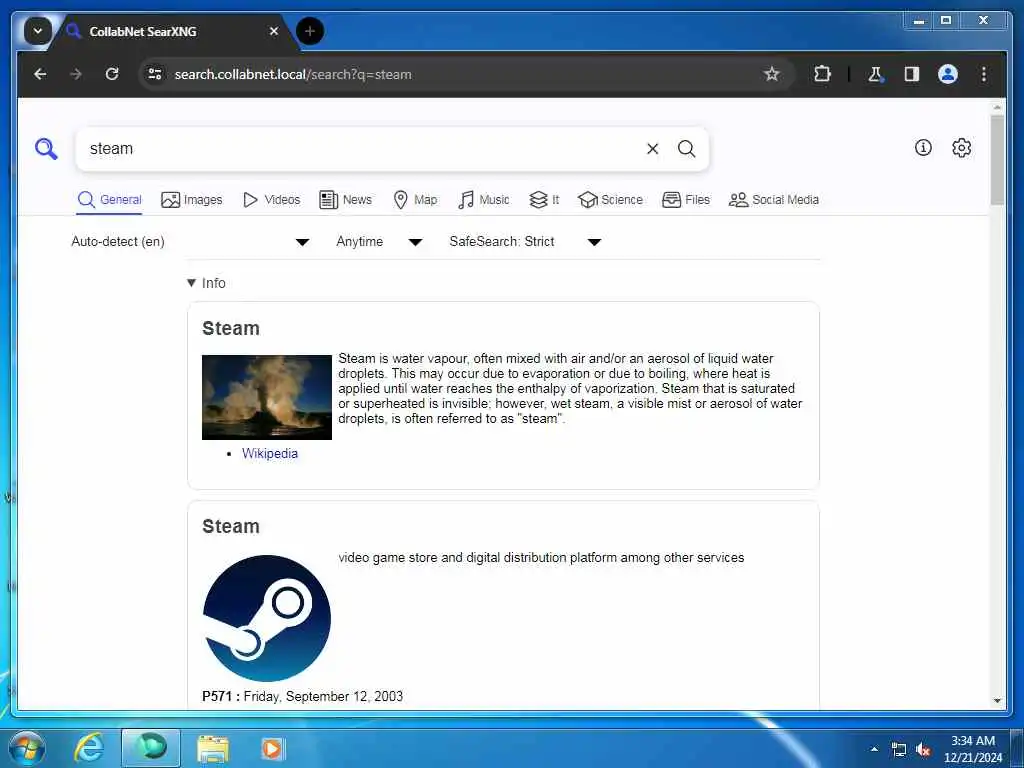Click the scroll down arrow of the page

[997, 701]
